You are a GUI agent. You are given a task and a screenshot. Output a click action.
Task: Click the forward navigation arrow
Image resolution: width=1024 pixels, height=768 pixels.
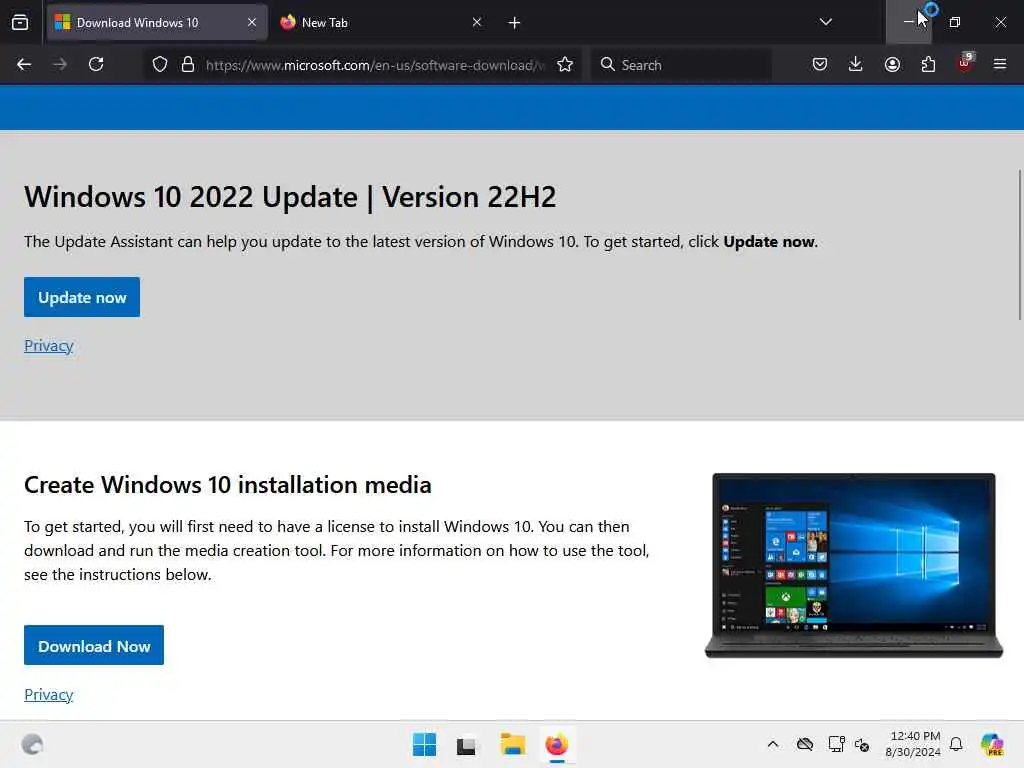coord(59,65)
